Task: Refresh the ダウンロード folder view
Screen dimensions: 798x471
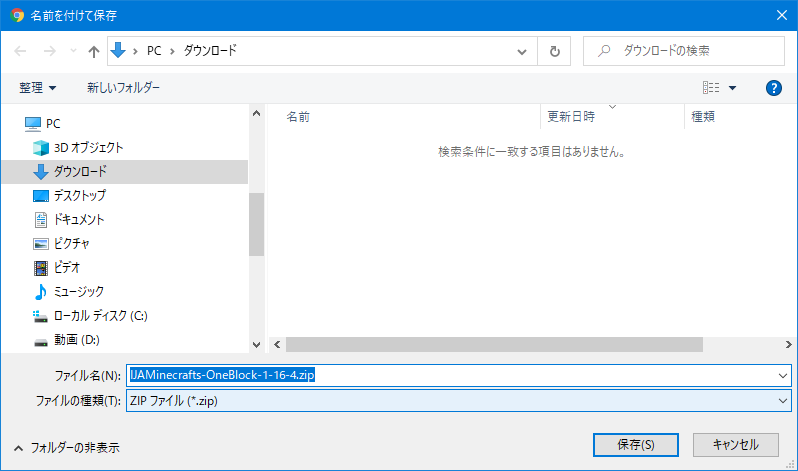Action: [x=555, y=51]
